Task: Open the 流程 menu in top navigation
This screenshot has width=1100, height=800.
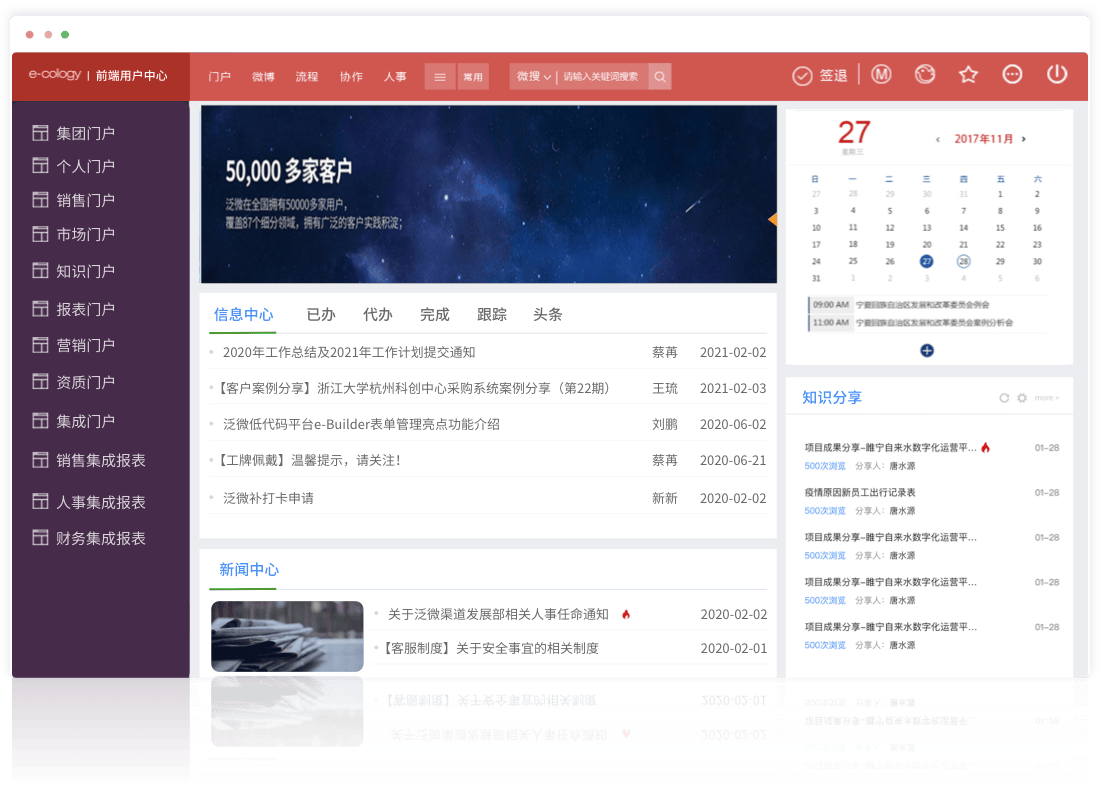Action: [x=306, y=77]
